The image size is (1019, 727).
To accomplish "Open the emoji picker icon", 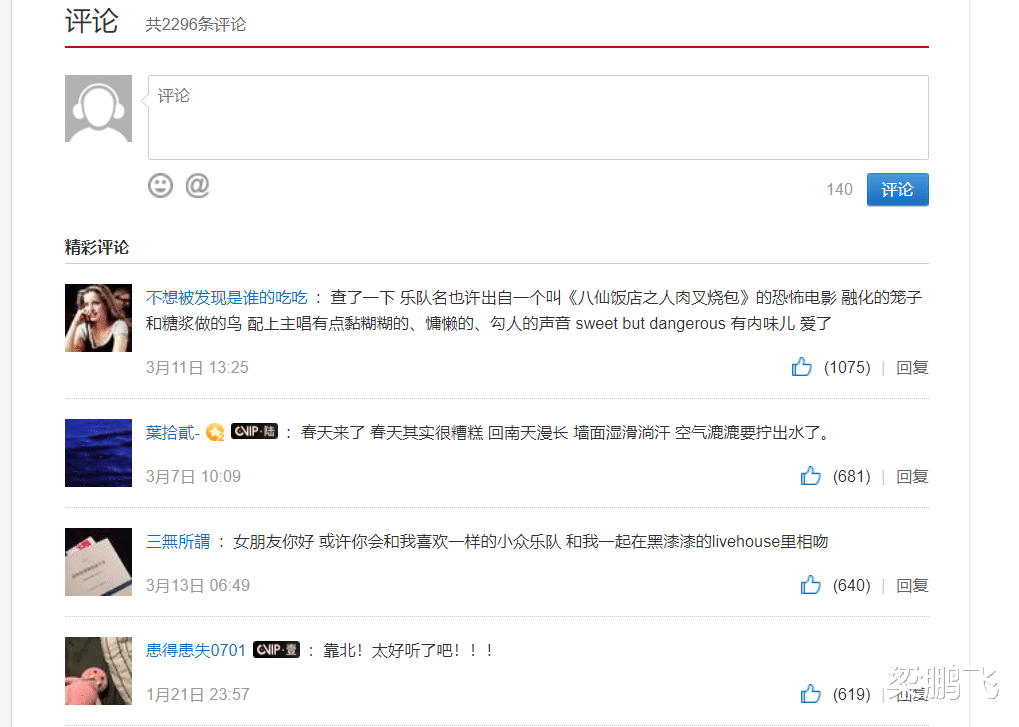I will coord(160,185).
